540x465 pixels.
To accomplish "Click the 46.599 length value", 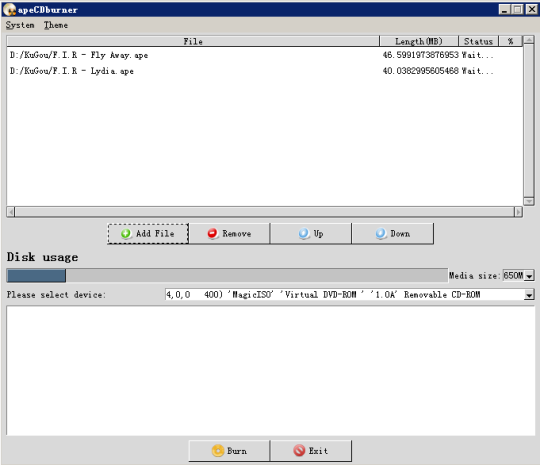I will coord(420,55).
